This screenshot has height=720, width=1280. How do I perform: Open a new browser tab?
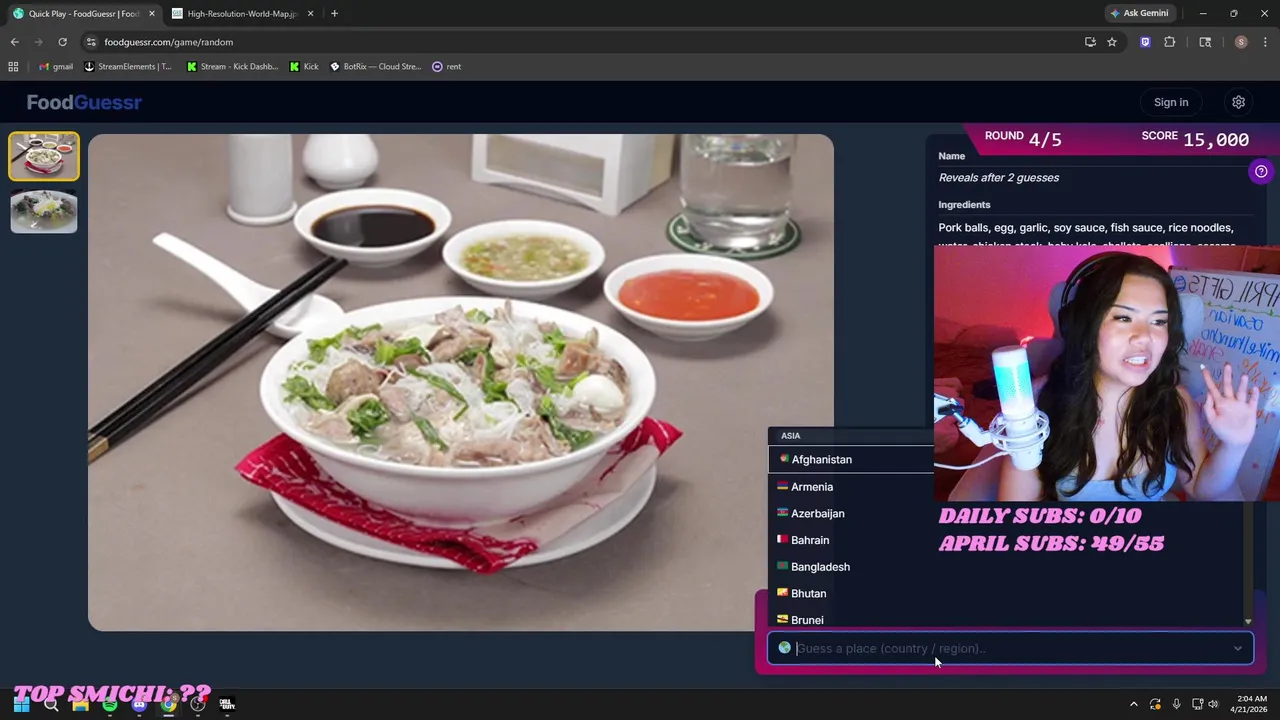[x=334, y=14]
